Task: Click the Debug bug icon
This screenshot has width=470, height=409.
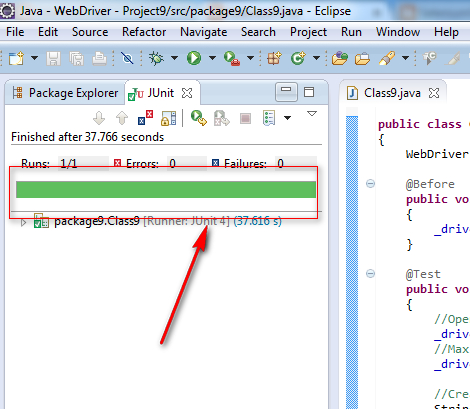Action: pyautogui.click(x=156, y=58)
